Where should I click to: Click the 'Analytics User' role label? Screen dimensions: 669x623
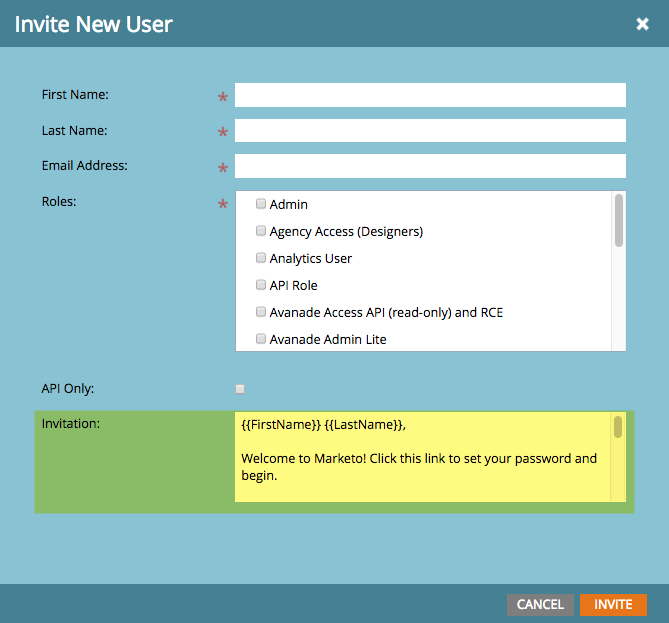[x=311, y=259]
